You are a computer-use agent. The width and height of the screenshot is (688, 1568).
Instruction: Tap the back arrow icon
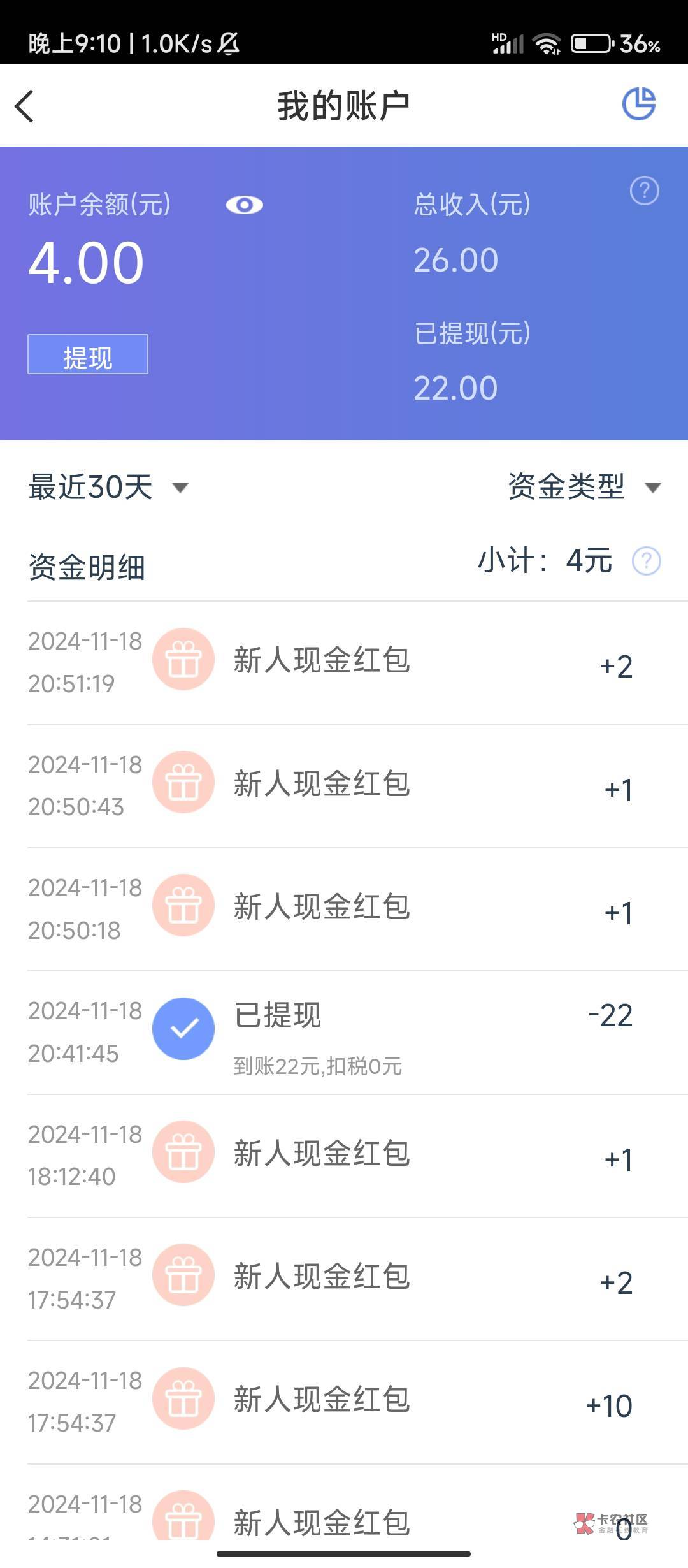24,106
